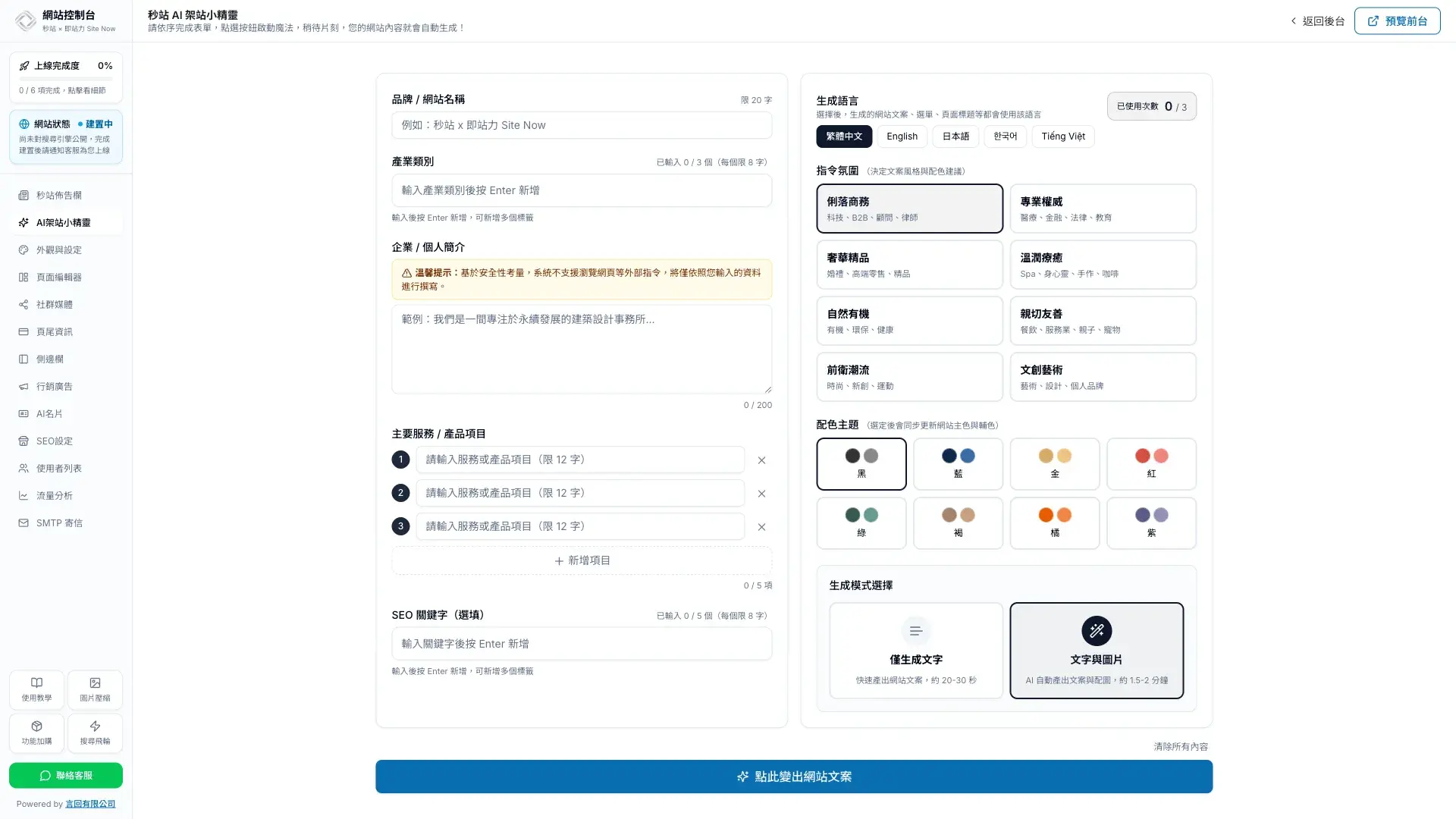1456x819 pixels.
Task: Click 預覽前台 button
Action: coord(1397,21)
